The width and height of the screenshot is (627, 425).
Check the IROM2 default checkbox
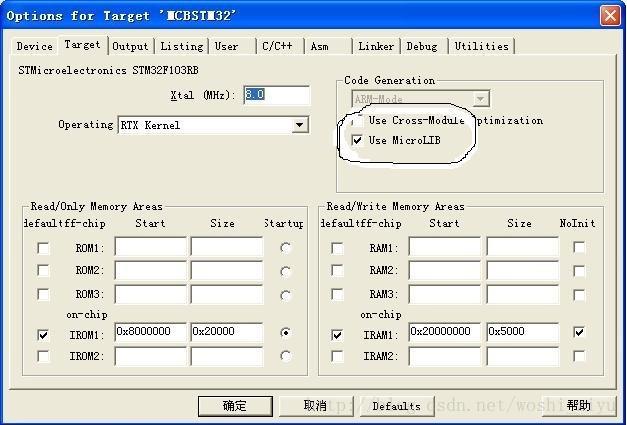43,356
